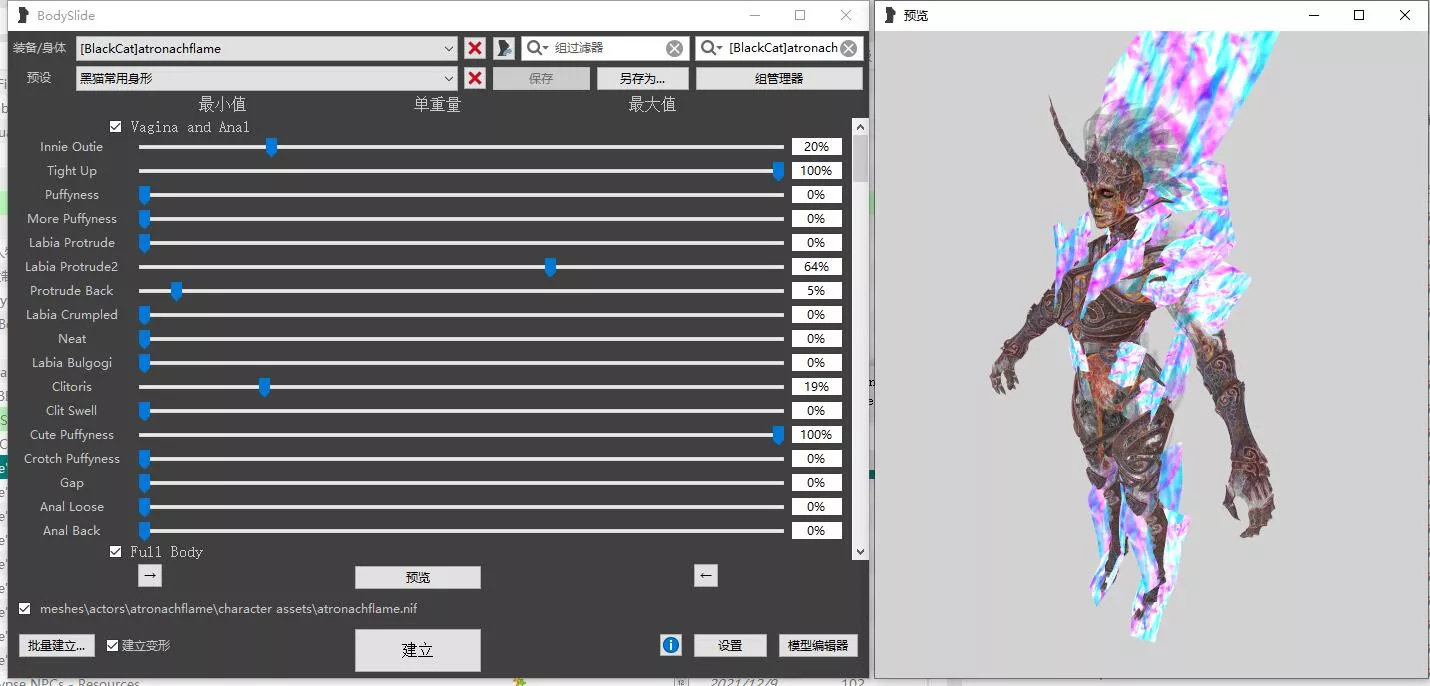The width and height of the screenshot is (1430, 686).
Task: Delete preset with red X beside preset dropdown
Action: [x=475, y=78]
